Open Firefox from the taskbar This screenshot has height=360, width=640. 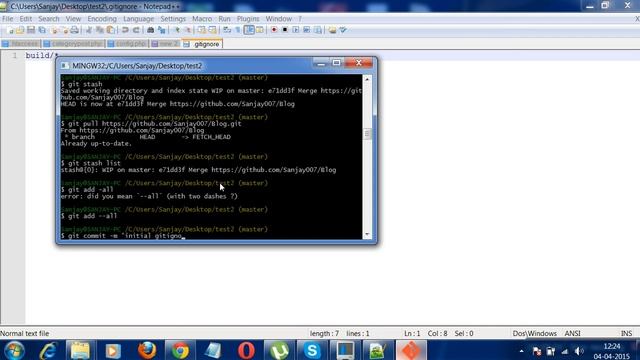coord(147,350)
